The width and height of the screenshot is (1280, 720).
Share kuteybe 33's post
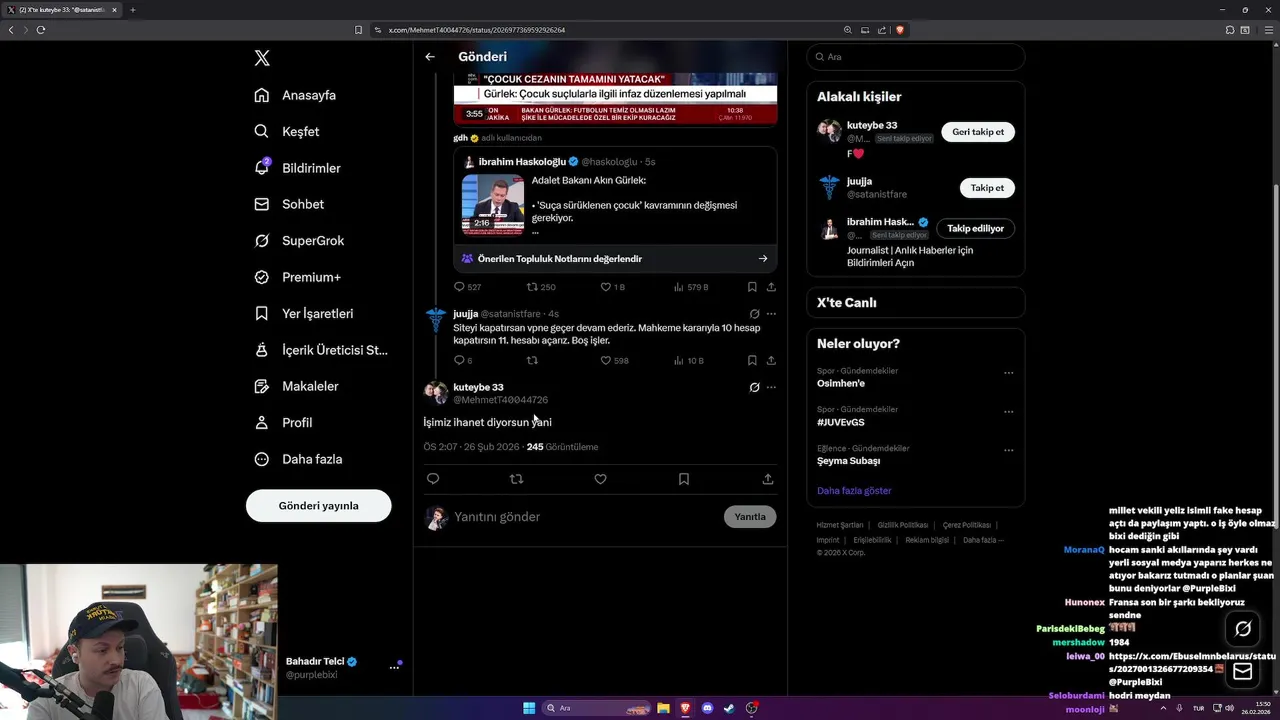click(x=768, y=479)
